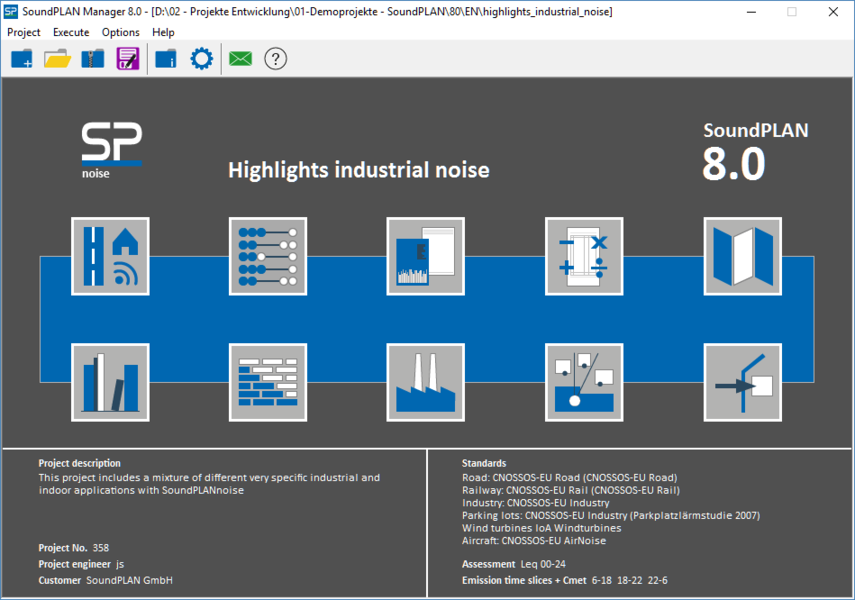Click the zipped project folder icon
The width and height of the screenshot is (855, 600).
pos(92,59)
